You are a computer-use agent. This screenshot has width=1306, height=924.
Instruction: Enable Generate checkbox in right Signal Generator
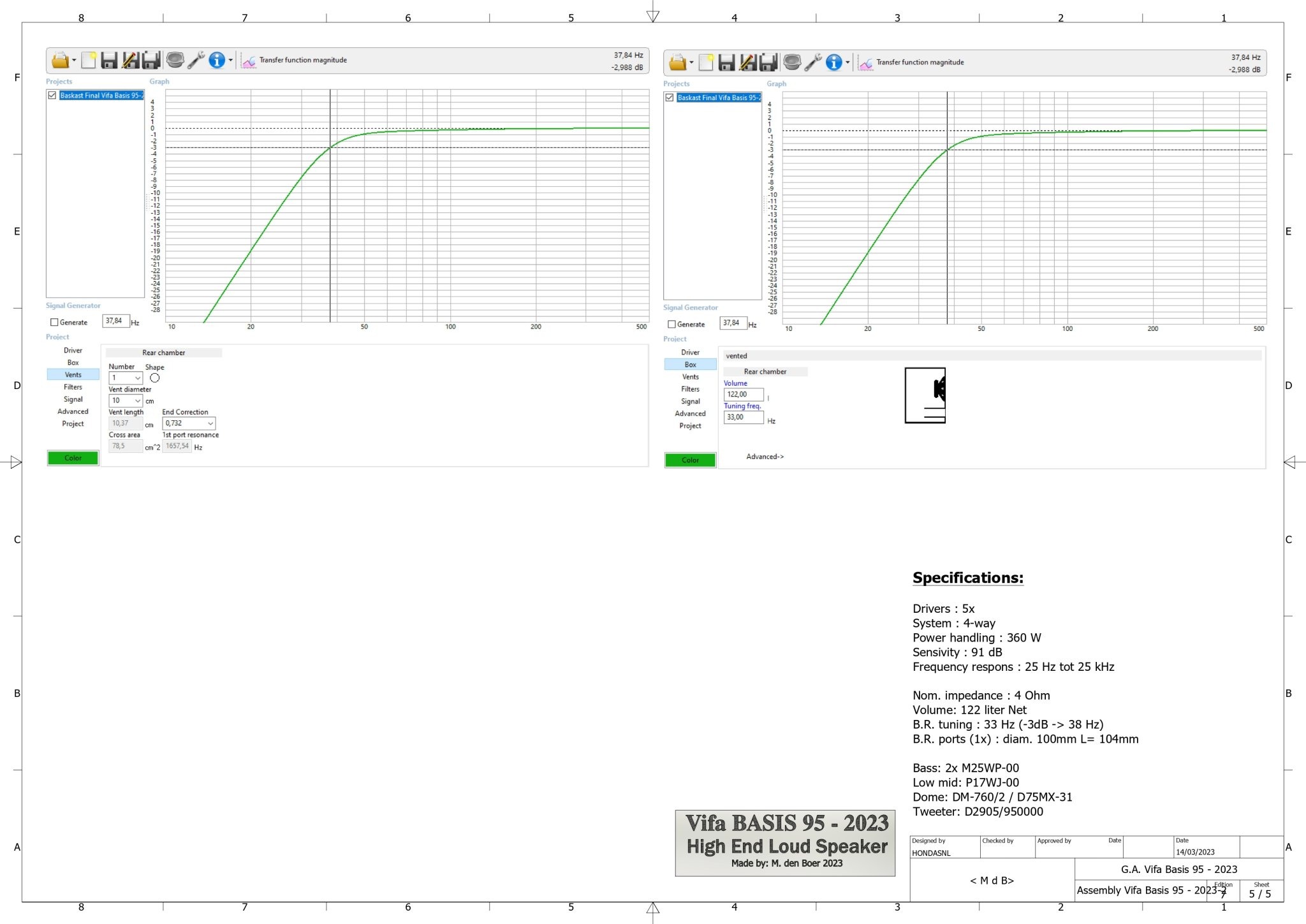671,325
